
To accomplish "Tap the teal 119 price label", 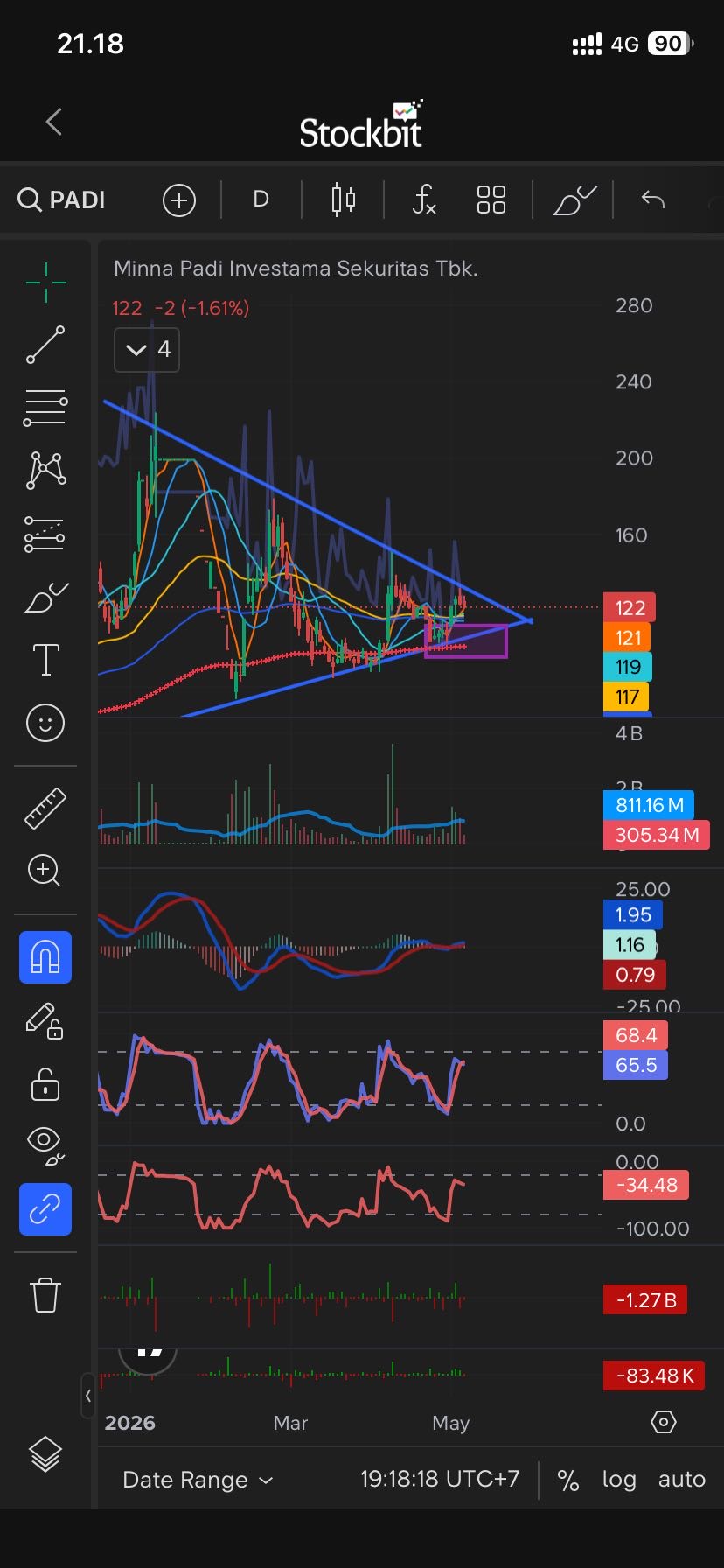I will coord(628,667).
